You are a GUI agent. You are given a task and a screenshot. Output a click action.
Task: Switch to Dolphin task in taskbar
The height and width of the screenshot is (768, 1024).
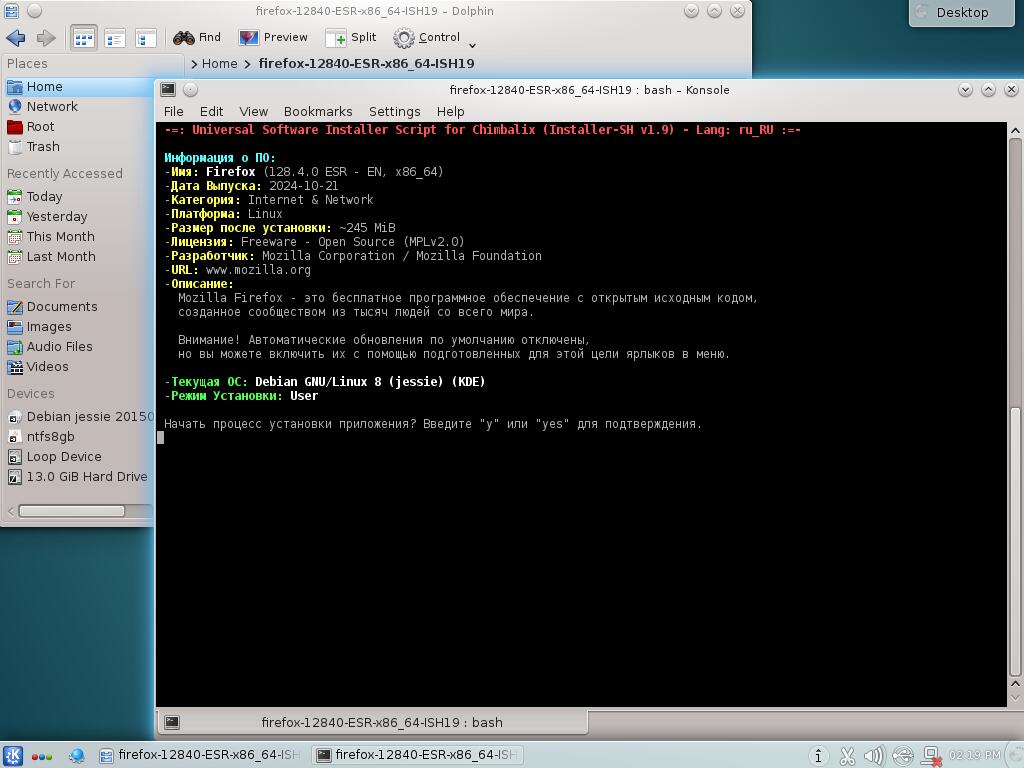pyautogui.click(x=200, y=755)
